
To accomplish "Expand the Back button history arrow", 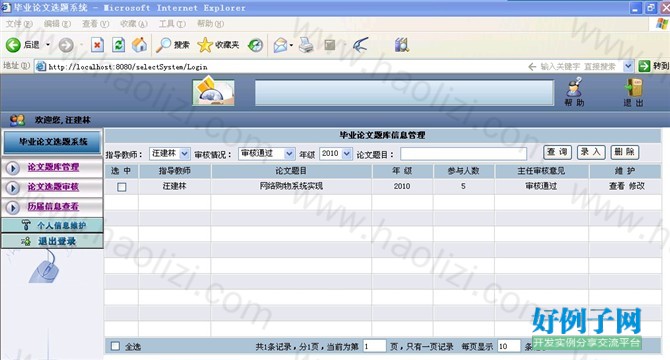I will (48, 45).
